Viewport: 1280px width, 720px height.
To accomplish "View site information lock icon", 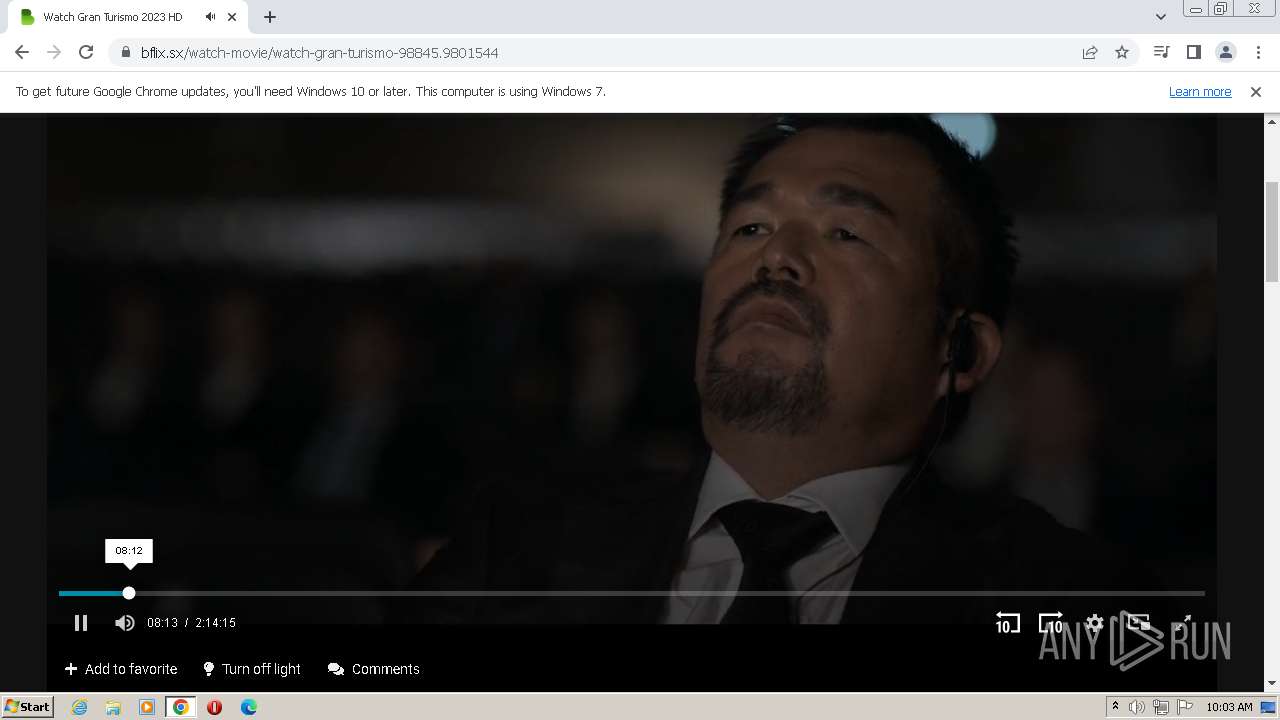I will 126,52.
